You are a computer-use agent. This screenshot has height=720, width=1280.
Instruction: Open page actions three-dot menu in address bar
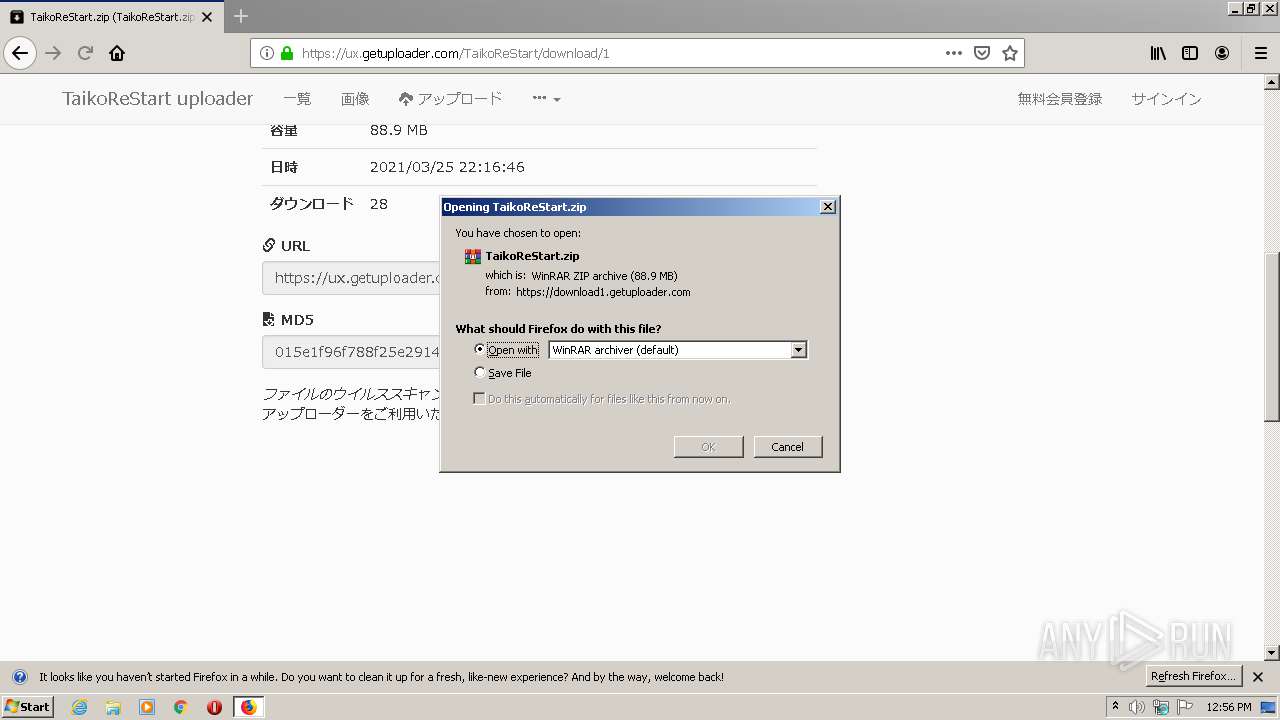click(954, 53)
